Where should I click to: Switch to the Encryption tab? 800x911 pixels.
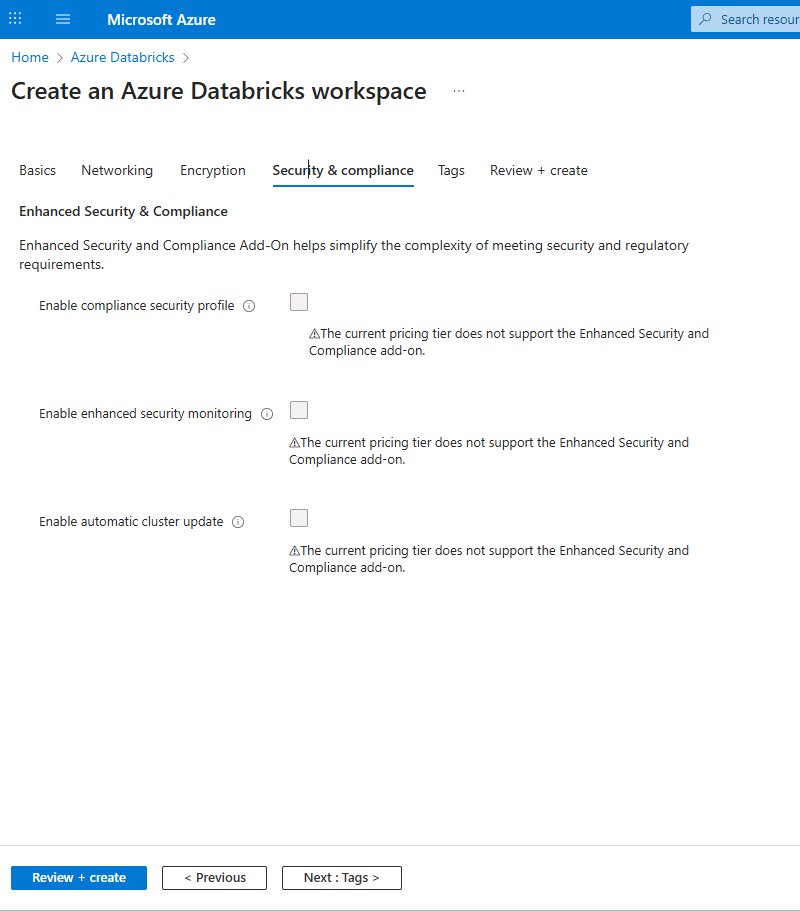click(213, 170)
